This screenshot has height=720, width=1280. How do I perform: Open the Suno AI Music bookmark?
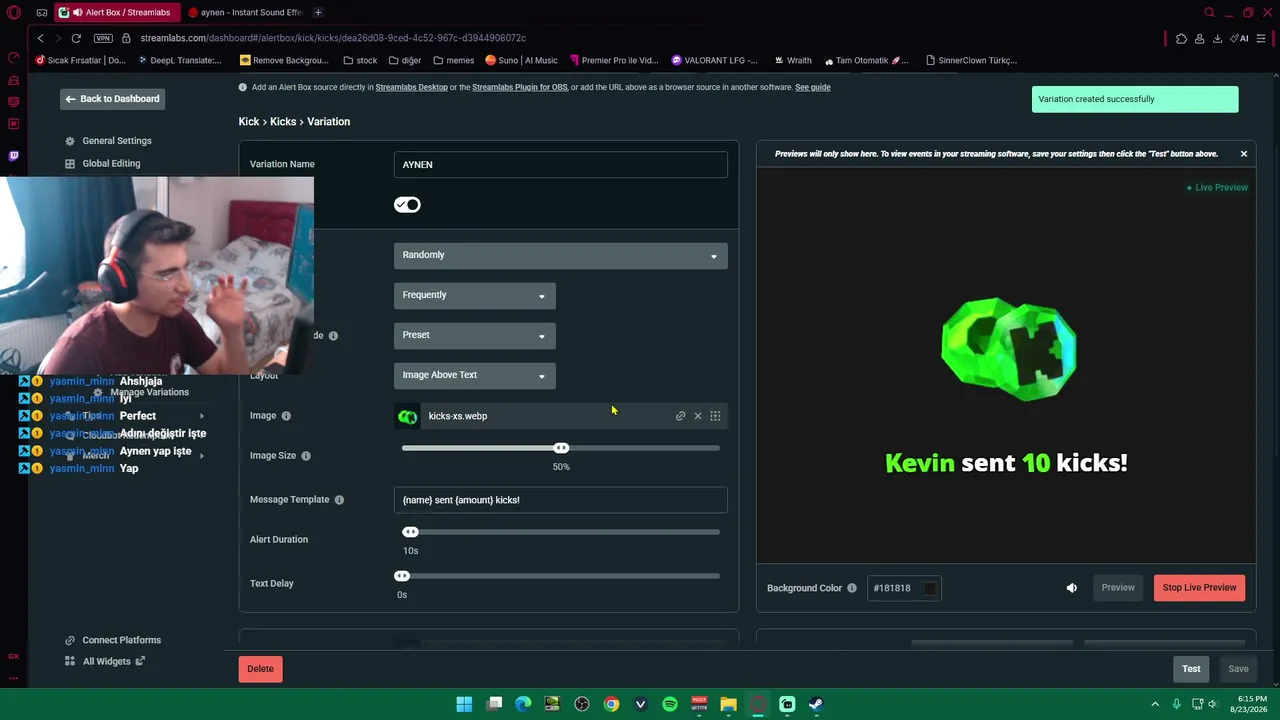521,60
